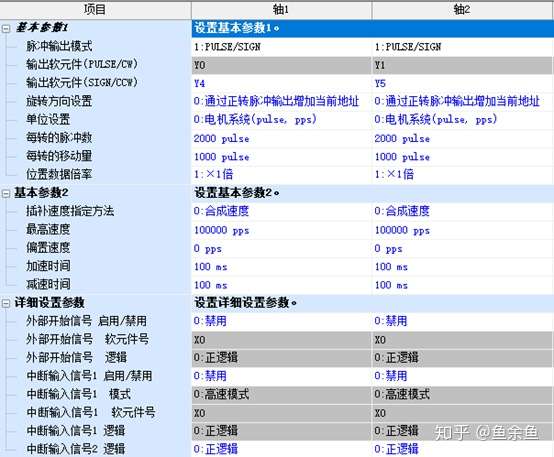Click the 设置基本参数2 description row

click(x=372, y=193)
